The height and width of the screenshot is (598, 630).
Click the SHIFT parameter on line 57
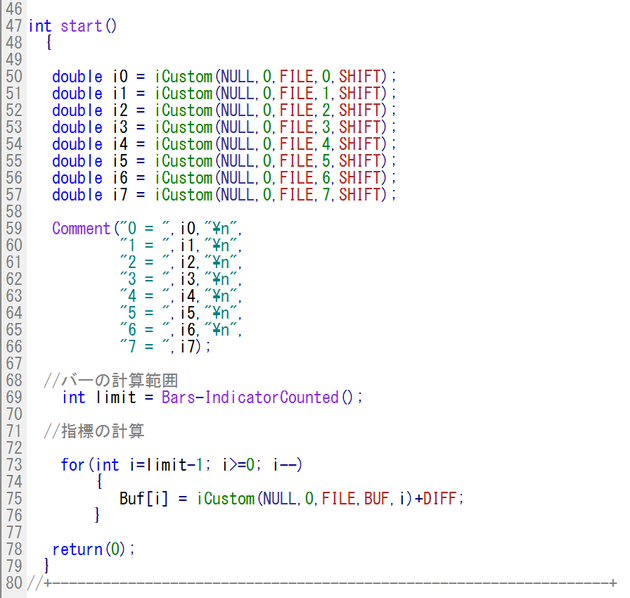click(360, 195)
